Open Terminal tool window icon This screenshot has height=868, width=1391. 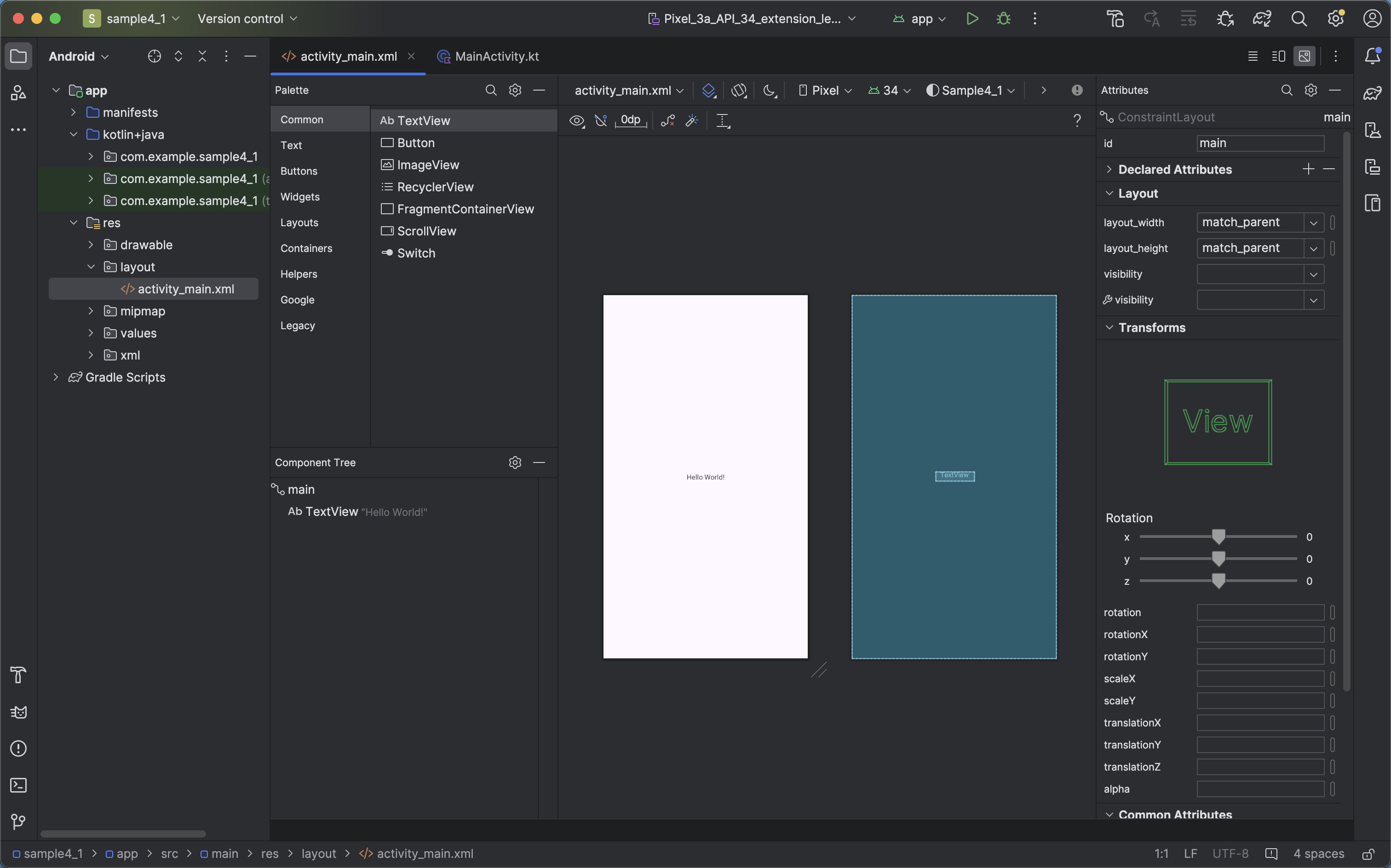tap(18, 785)
